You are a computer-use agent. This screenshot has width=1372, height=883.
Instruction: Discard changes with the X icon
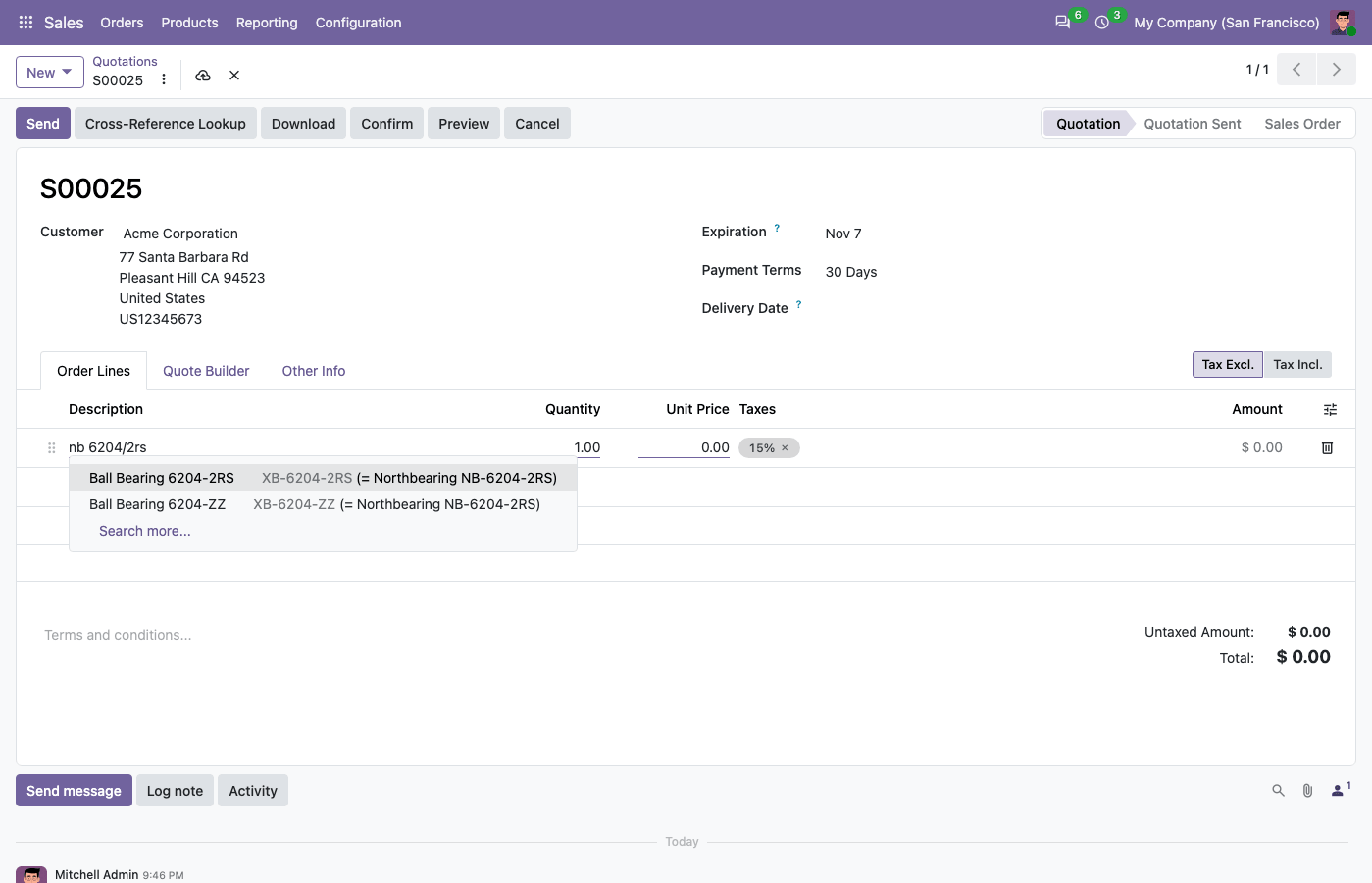(234, 76)
